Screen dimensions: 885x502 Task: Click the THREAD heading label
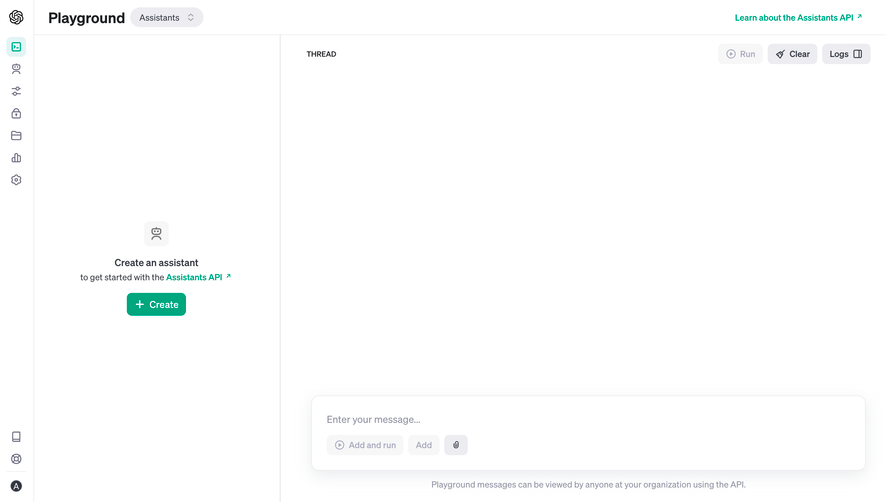pyautogui.click(x=321, y=54)
